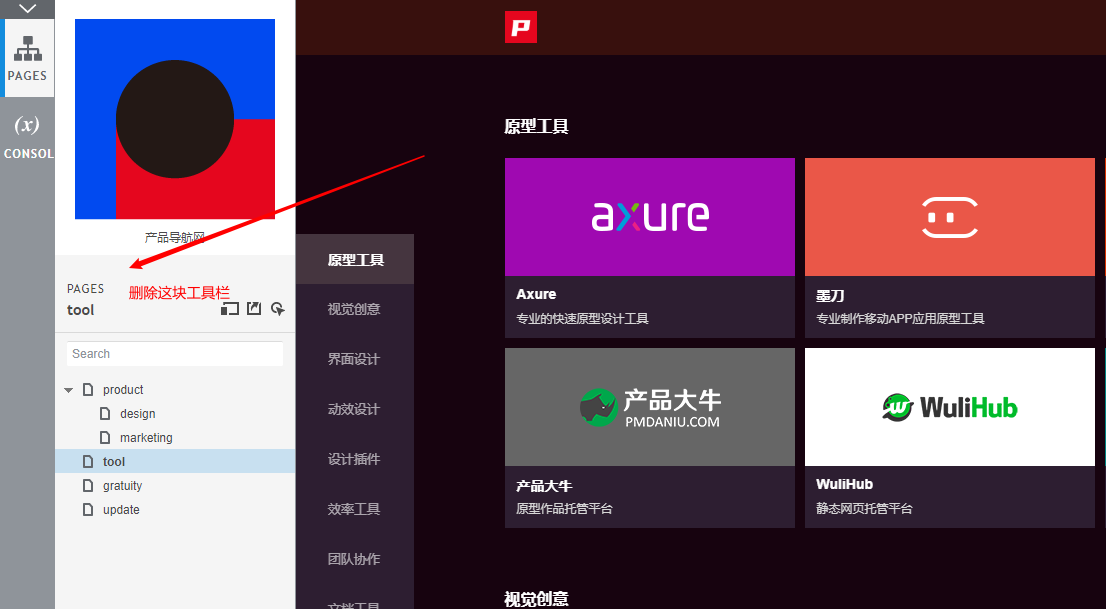Open the gratuity page
The width and height of the screenshot is (1106, 609).
point(122,486)
